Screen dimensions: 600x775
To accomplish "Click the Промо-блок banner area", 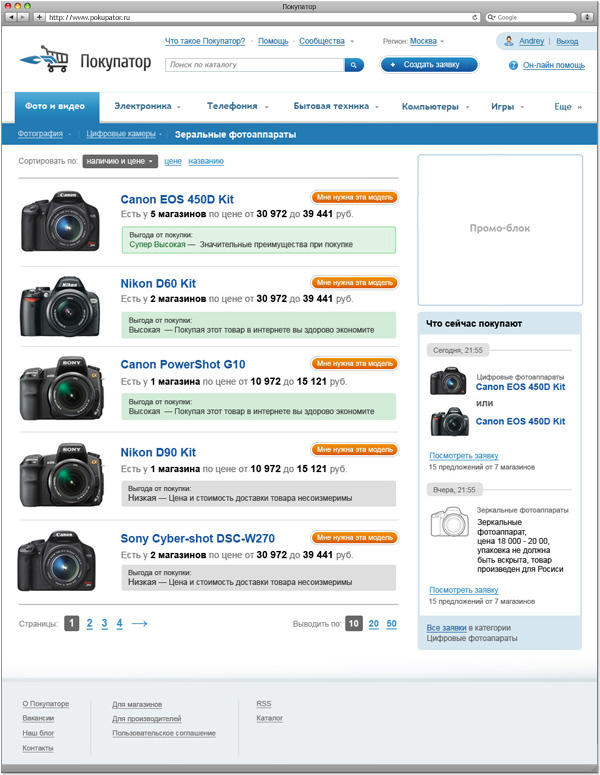I will coord(500,230).
